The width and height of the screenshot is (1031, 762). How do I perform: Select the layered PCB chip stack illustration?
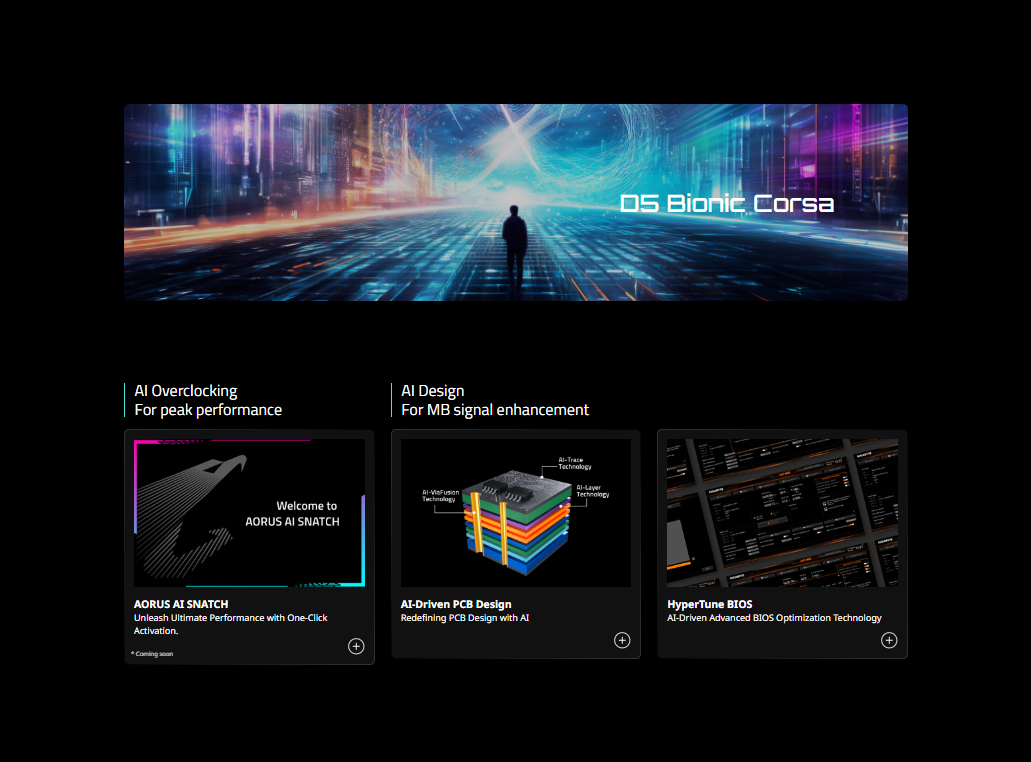(x=514, y=525)
